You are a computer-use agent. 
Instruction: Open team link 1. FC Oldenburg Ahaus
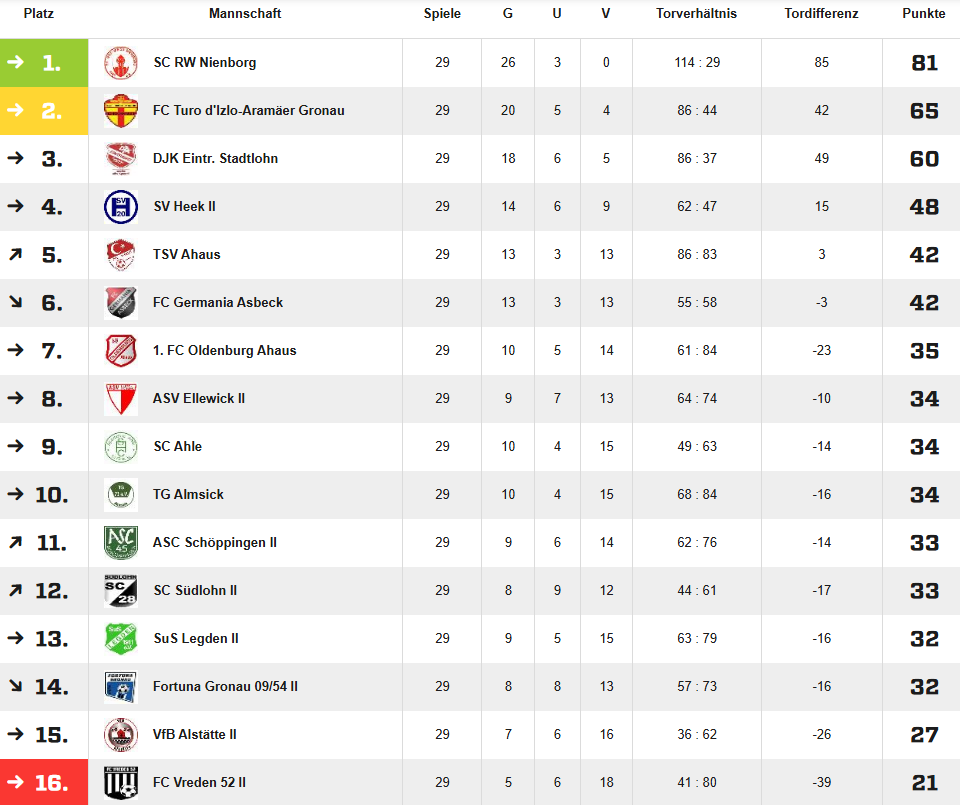(x=225, y=351)
